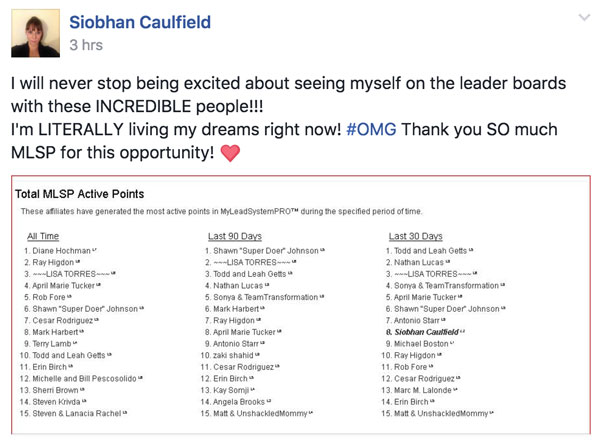Image resolution: width=600 pixels, height=445 pixels.
Task: Open Siobhan Caulfield's profile picture
Action: [x=35, y=33]
